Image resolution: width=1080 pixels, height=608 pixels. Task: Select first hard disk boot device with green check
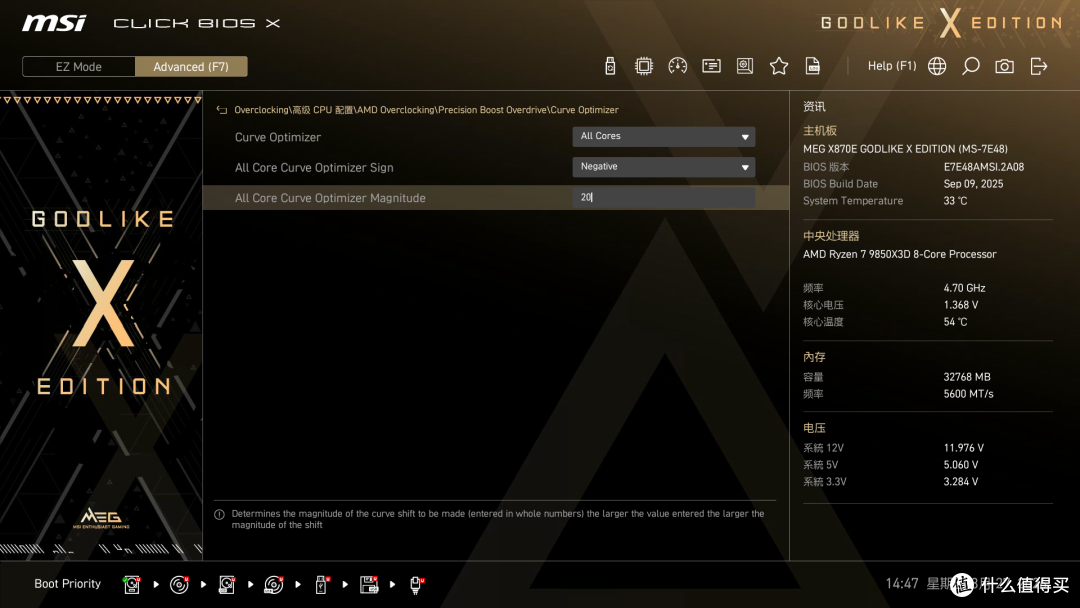(132, 585)
